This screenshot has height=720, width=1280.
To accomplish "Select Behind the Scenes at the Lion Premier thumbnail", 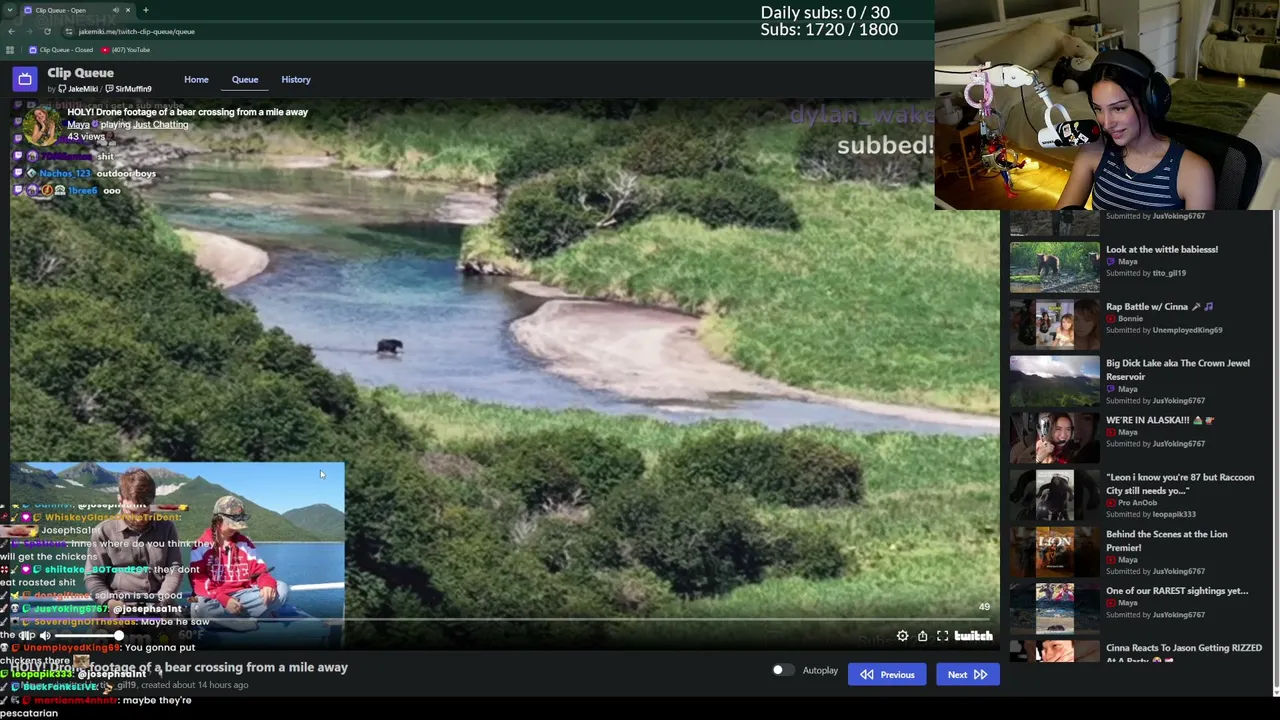I will [x=1054, y=552].
